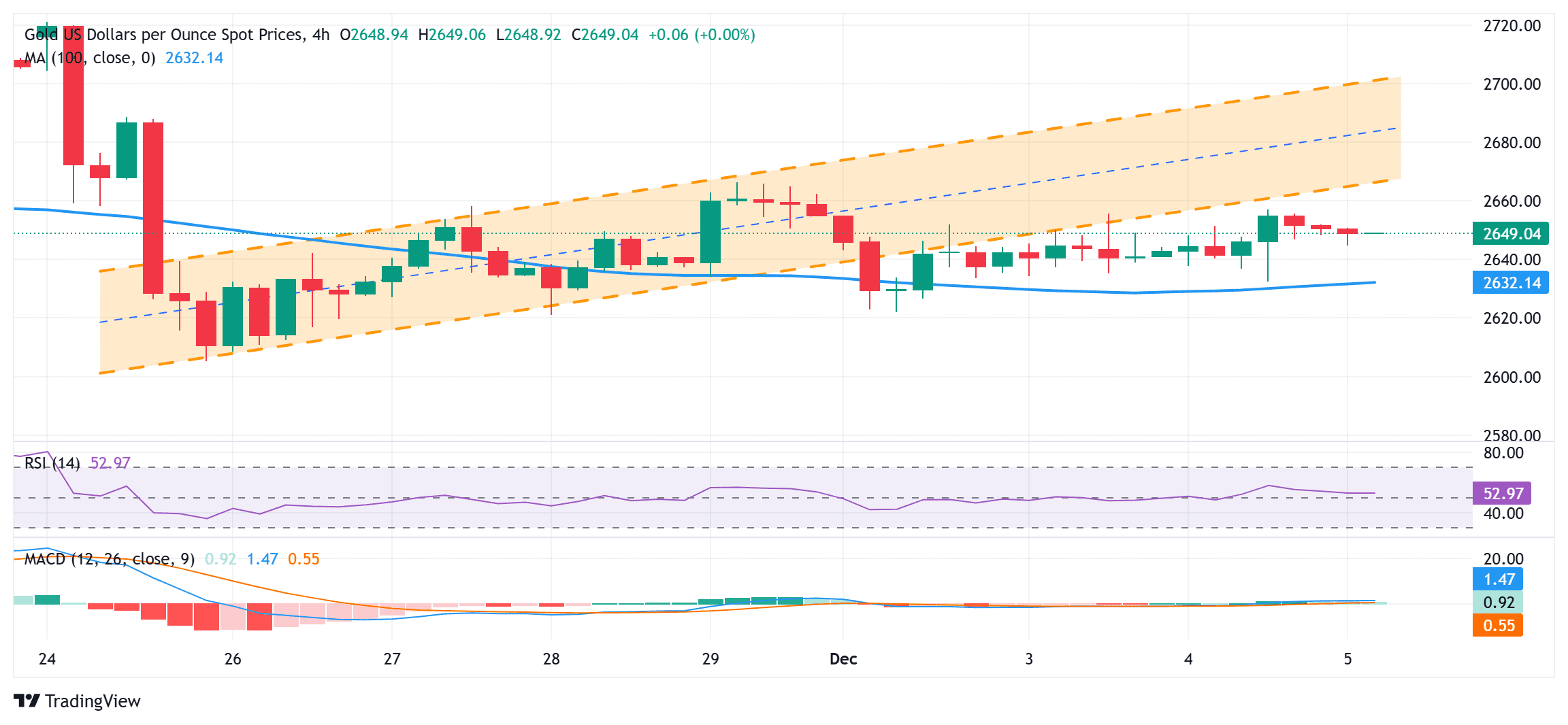Click the 40.00 RSI axis label
1568x725 pixels.
pos(1503,513)
